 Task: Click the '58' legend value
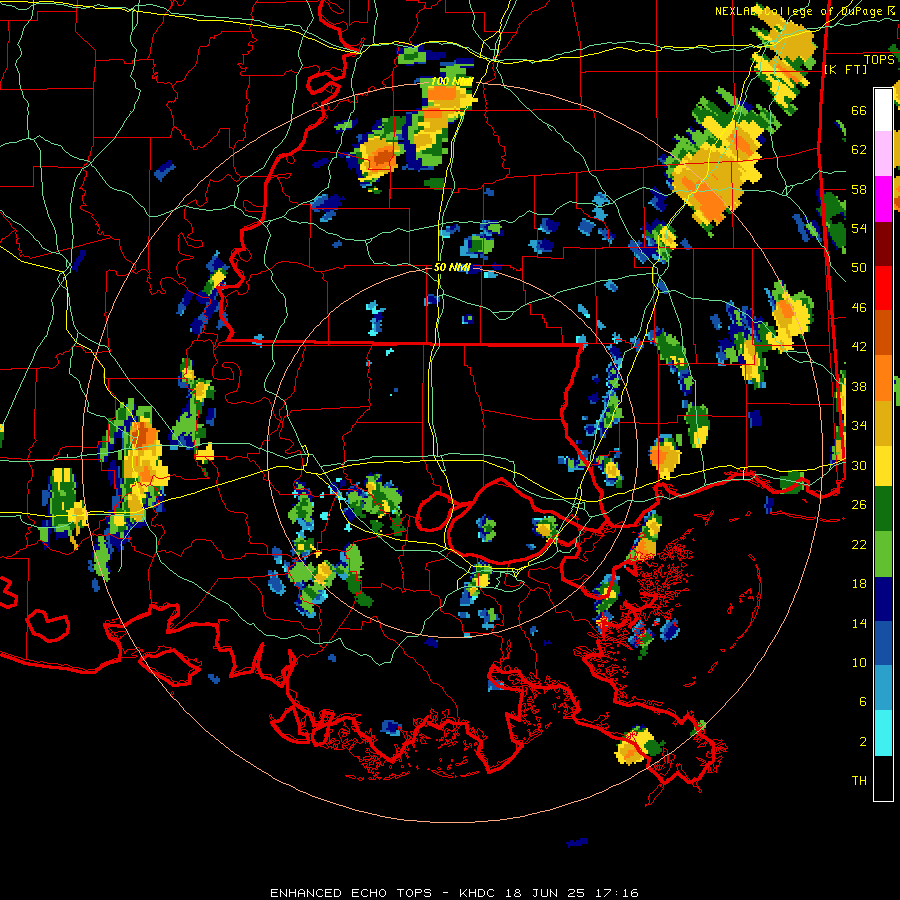pyautogui.click(x=859, y=189)
